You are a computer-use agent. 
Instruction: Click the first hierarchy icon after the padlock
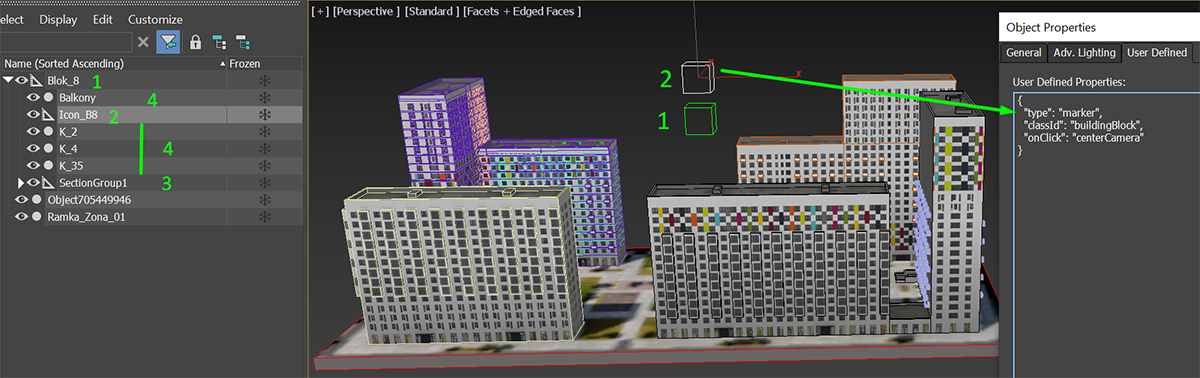click(x=219, y=42)
